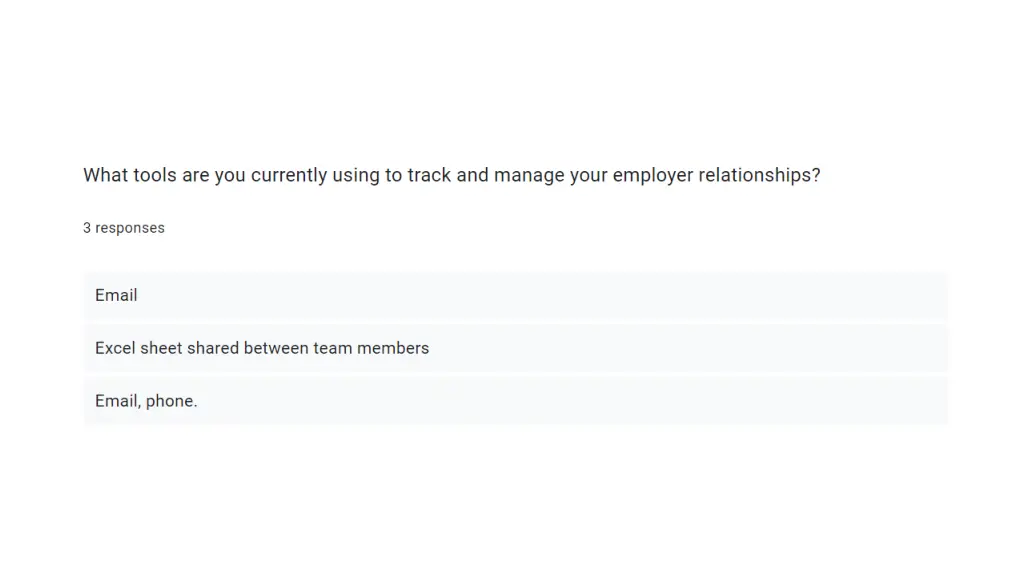Click the 'Email' response row

coord(515,295)
